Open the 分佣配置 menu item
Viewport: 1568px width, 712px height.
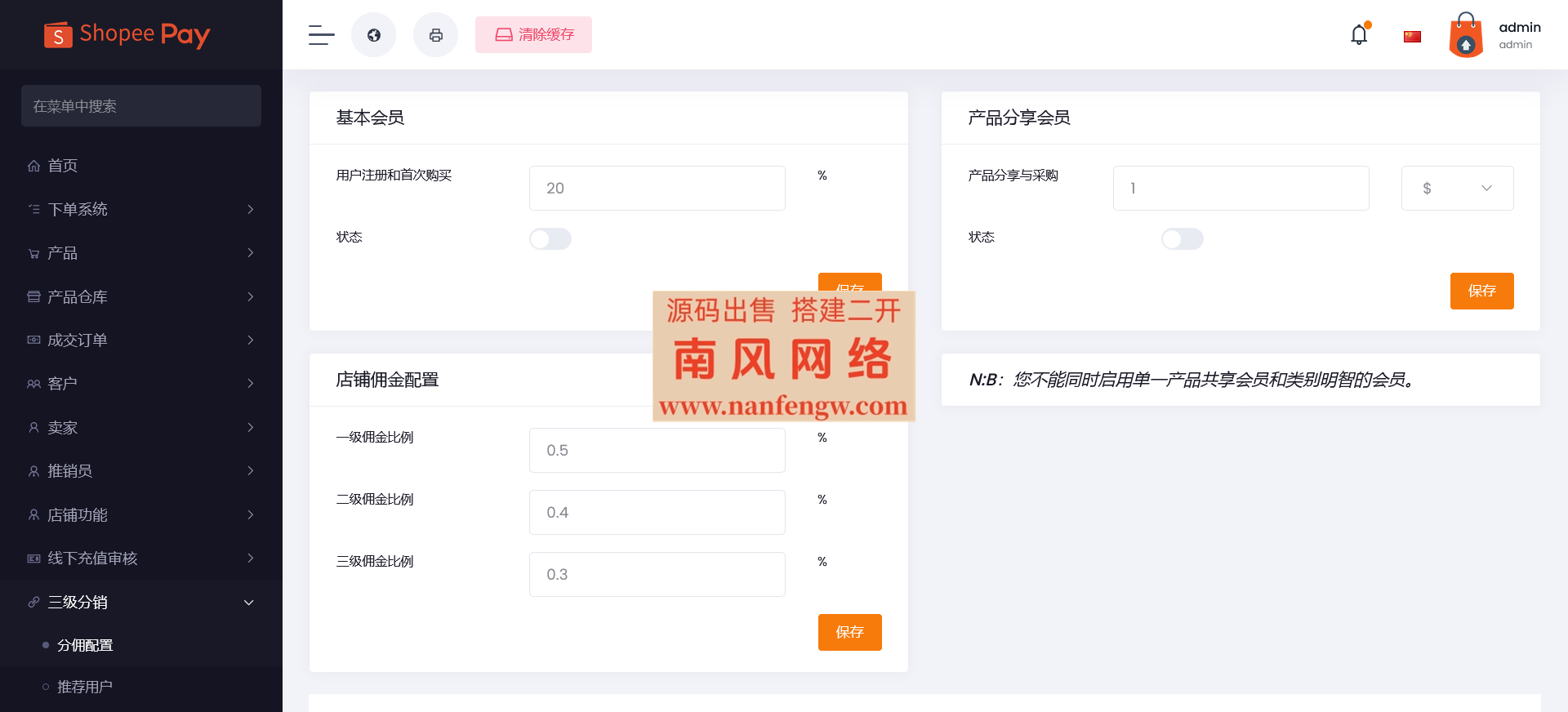(x=85, y=645)
